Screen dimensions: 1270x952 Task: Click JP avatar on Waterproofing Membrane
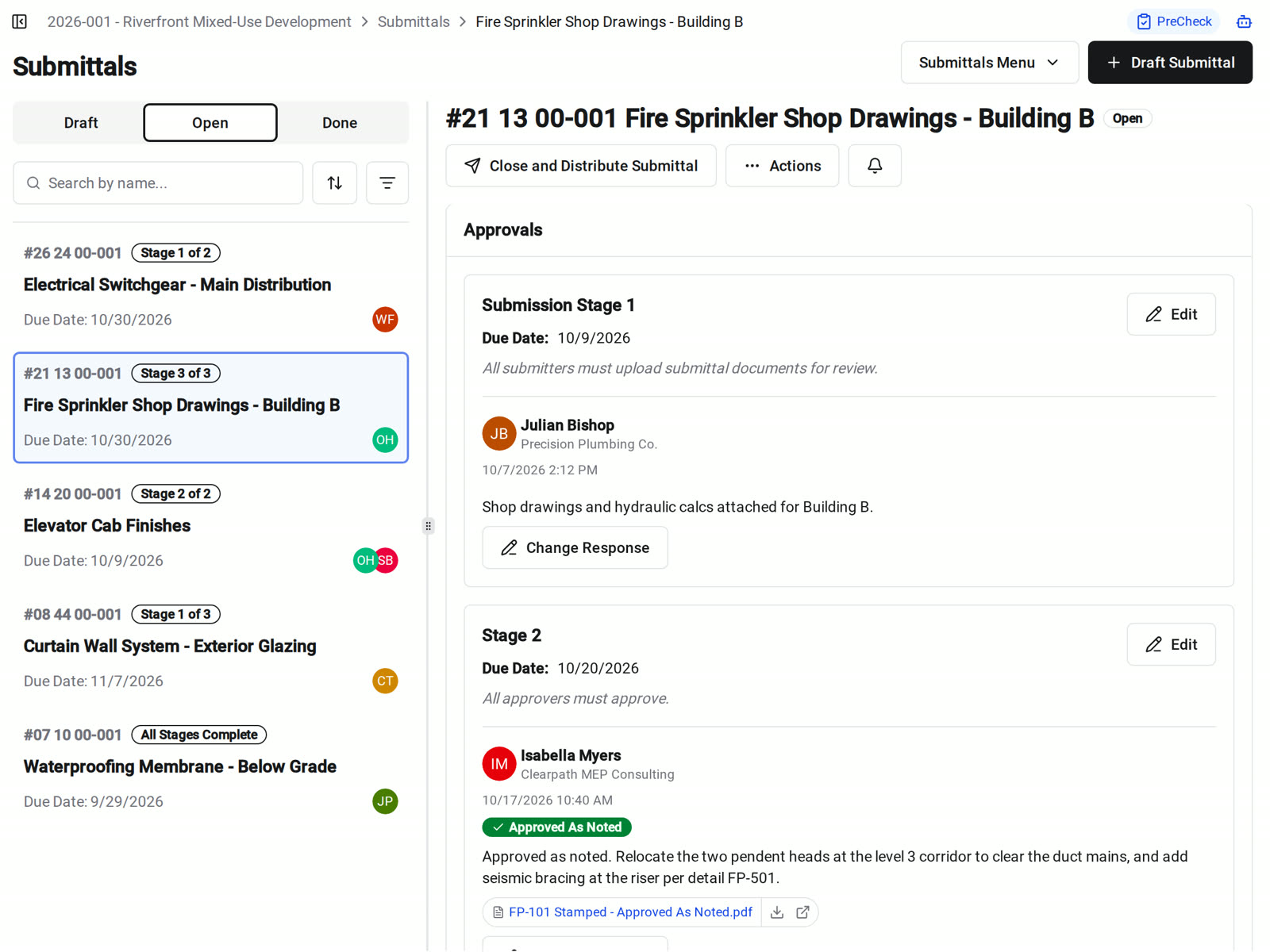pos(385,802)
